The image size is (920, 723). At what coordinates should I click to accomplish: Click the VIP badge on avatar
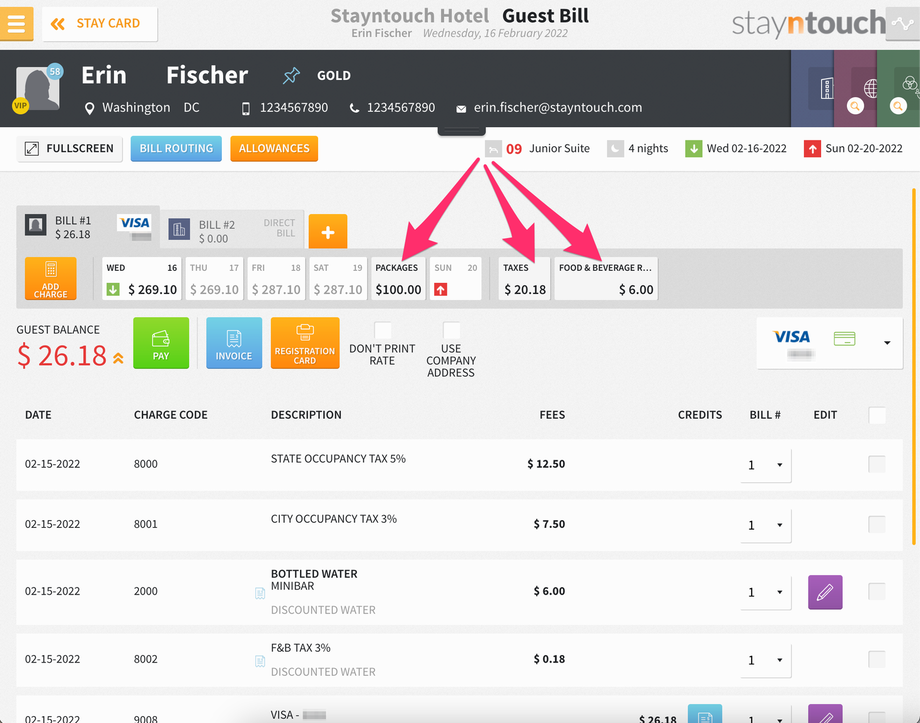pyautogui.click(x=21, y=106)
